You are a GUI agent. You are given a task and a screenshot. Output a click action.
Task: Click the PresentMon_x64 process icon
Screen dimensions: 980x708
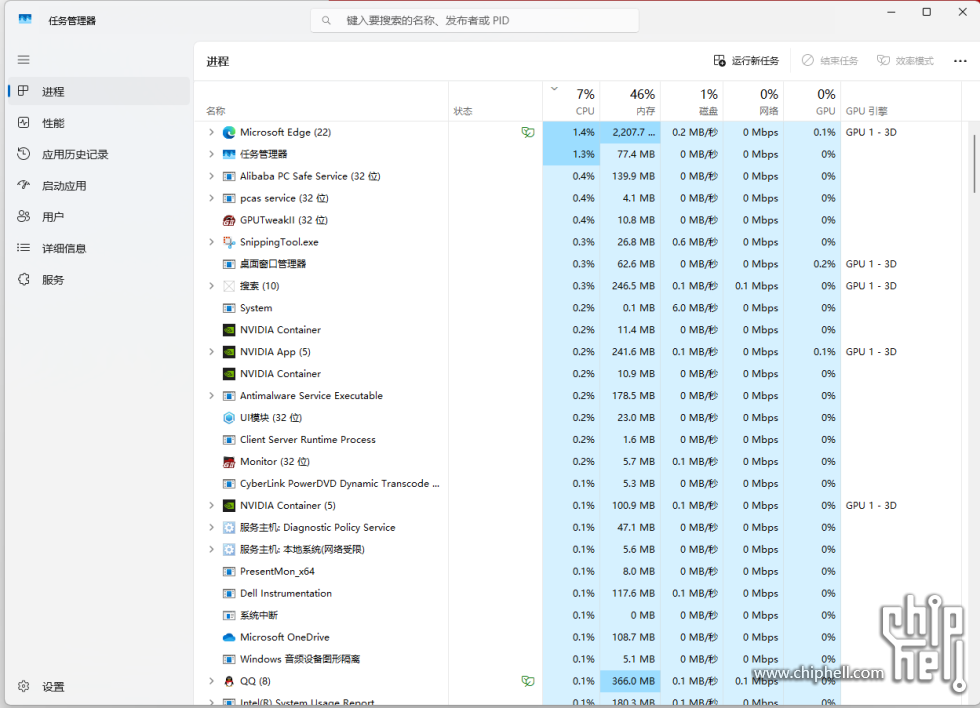[229, 571]
